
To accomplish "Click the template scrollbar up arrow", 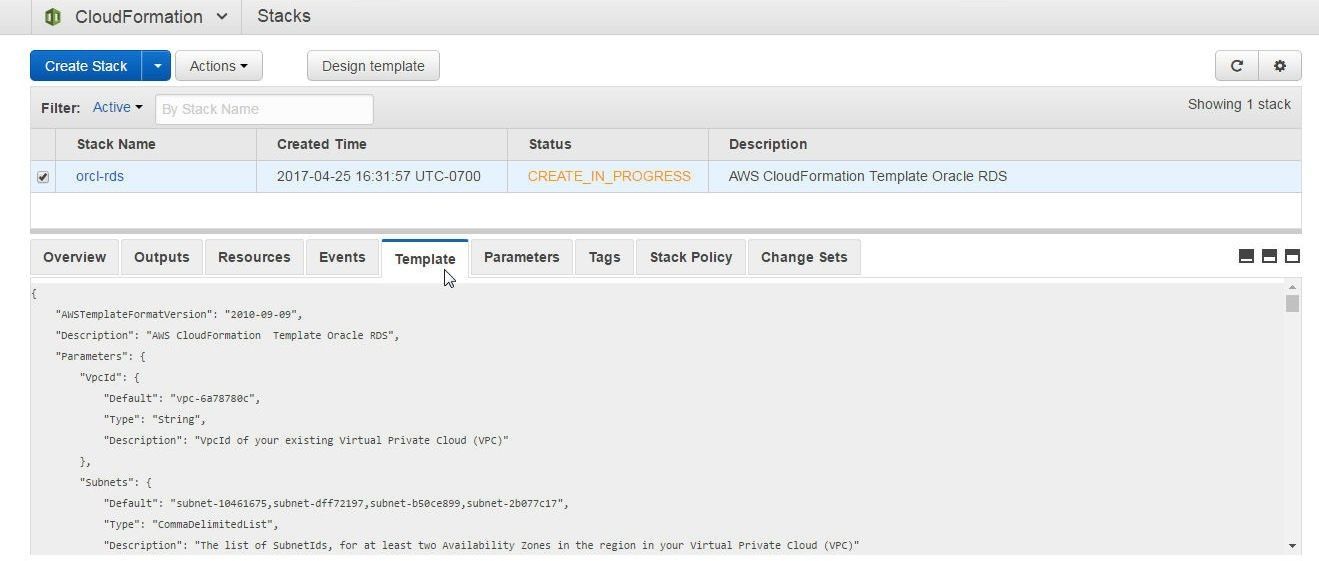I will [1292, 288].
